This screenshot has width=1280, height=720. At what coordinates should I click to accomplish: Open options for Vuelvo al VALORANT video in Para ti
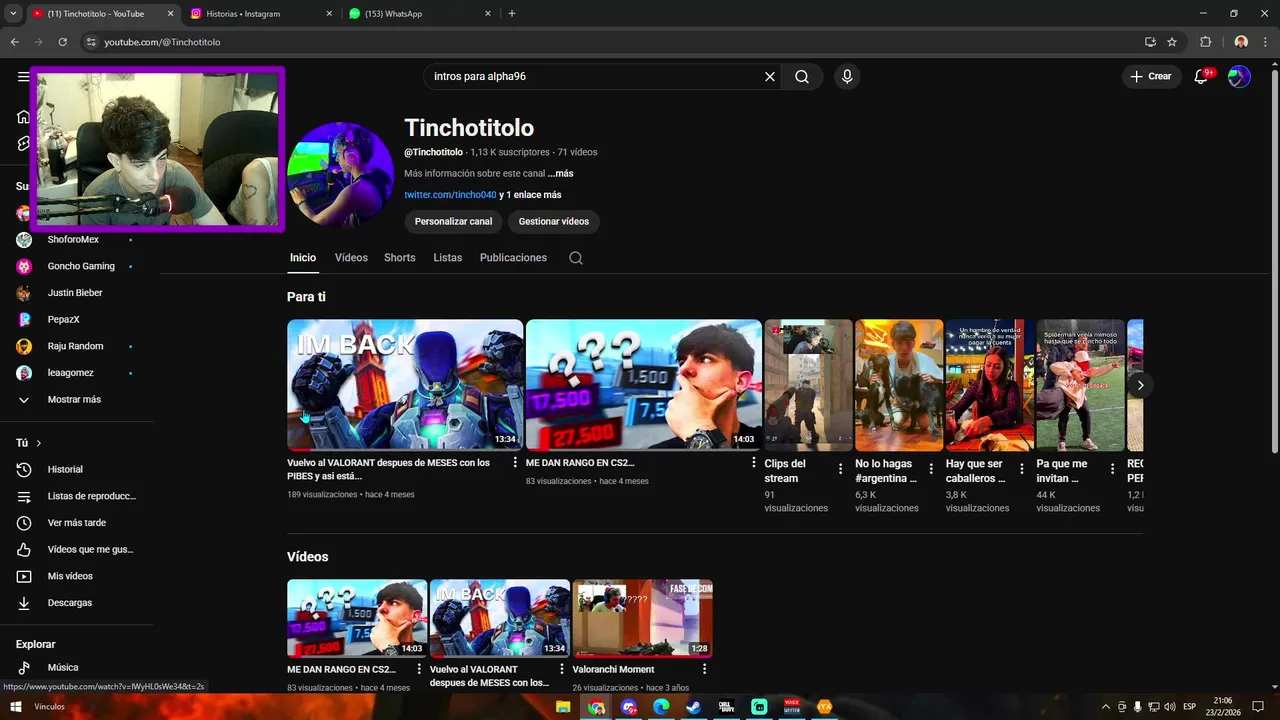(x=515, y=463)
